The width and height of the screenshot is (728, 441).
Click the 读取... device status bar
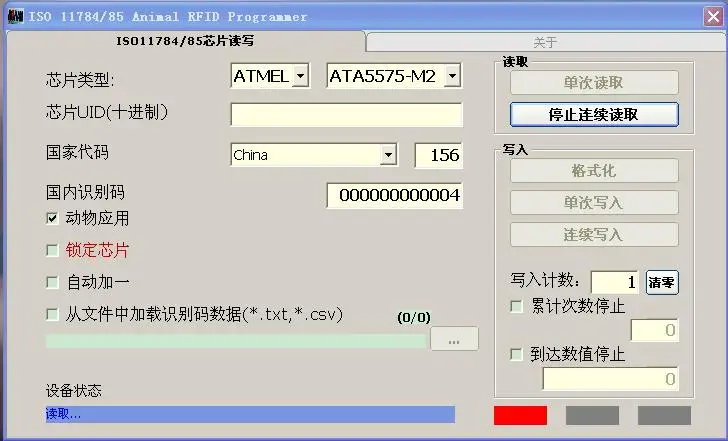tap(250, 414)
